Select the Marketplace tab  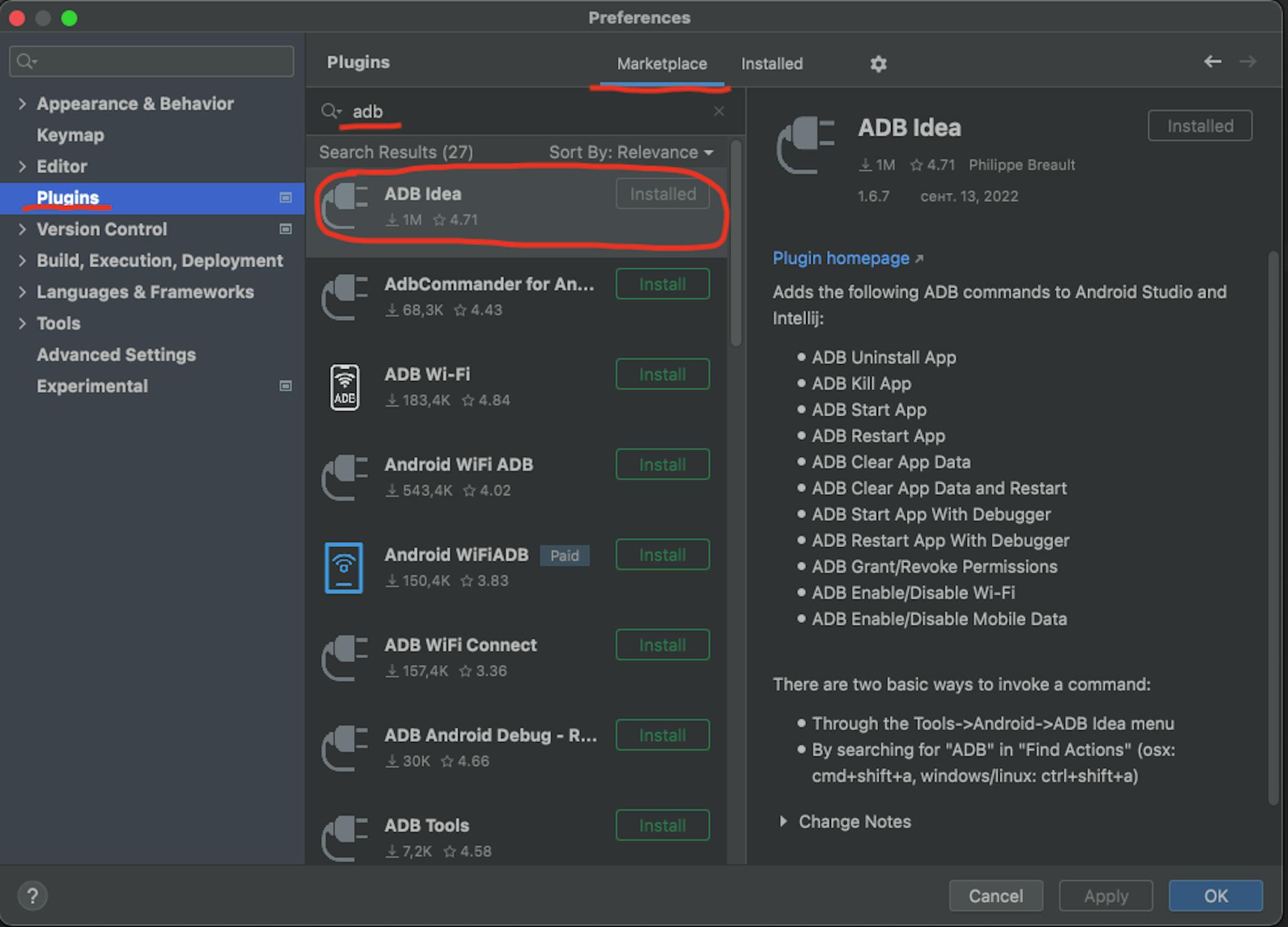662,64
